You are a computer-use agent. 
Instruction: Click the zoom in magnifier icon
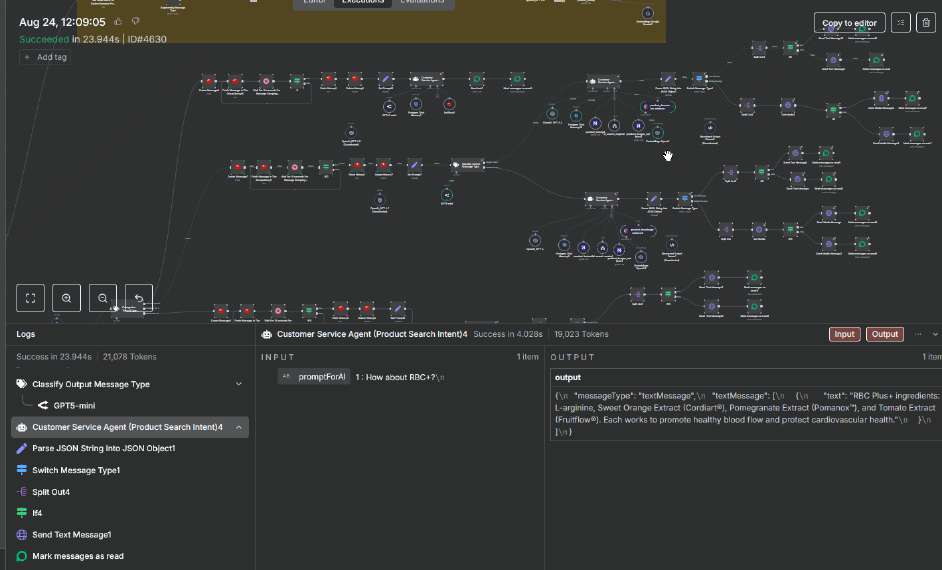pyautogui.click(x=67, y=298)
